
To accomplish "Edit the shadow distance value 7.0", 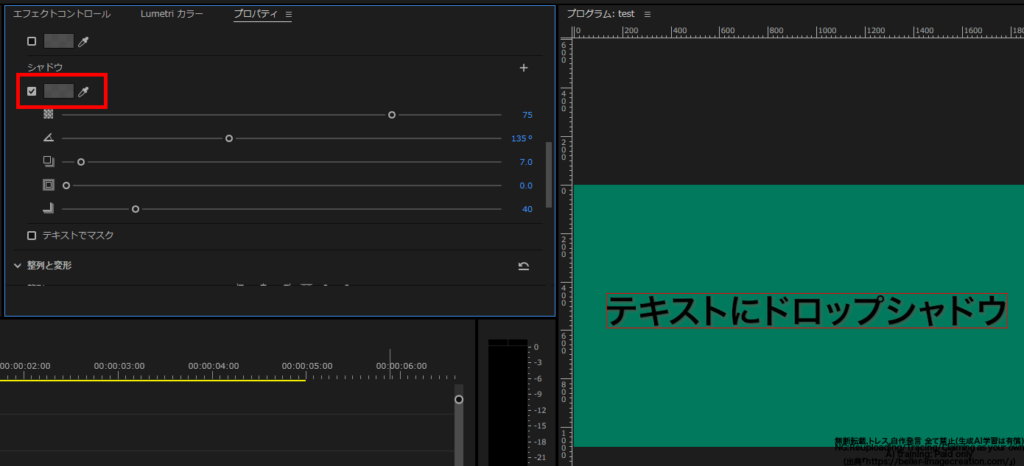I will [526, 162].
